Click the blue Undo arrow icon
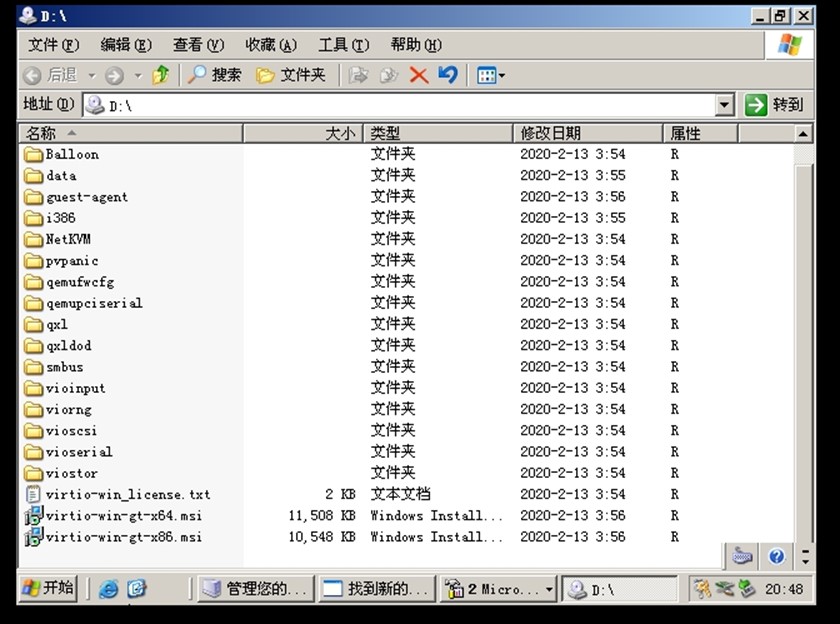This screenshot has height=624, width=840. (448, 75)
